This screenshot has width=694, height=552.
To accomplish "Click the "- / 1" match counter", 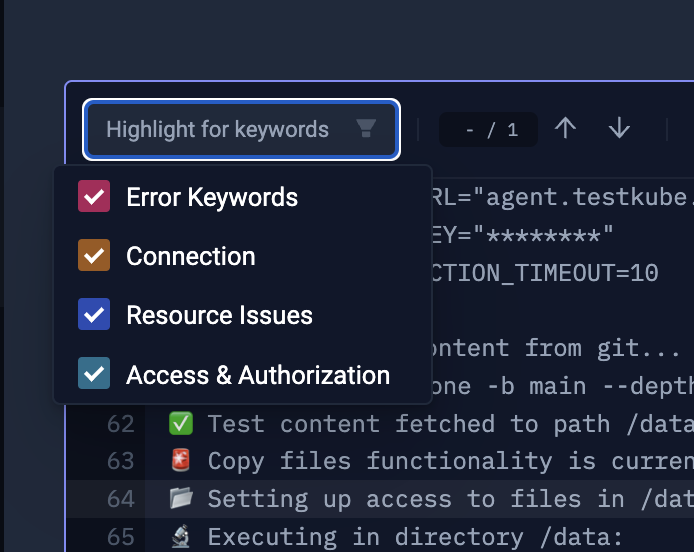I will 492,130.
